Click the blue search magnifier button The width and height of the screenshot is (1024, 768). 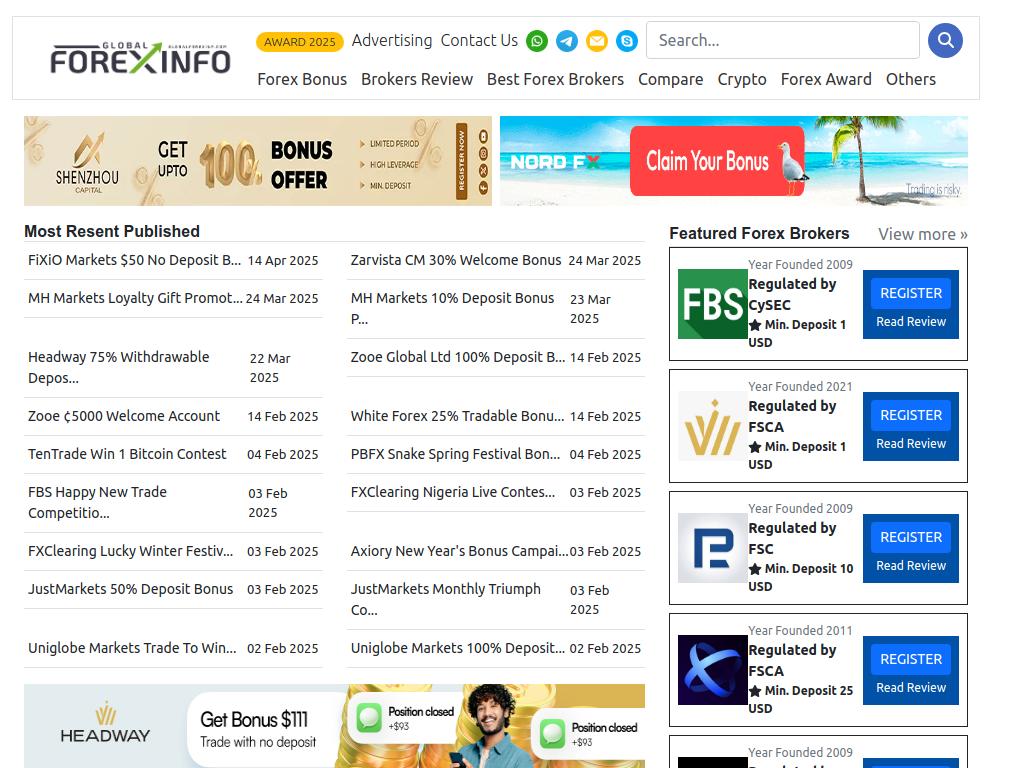(945, 40)
